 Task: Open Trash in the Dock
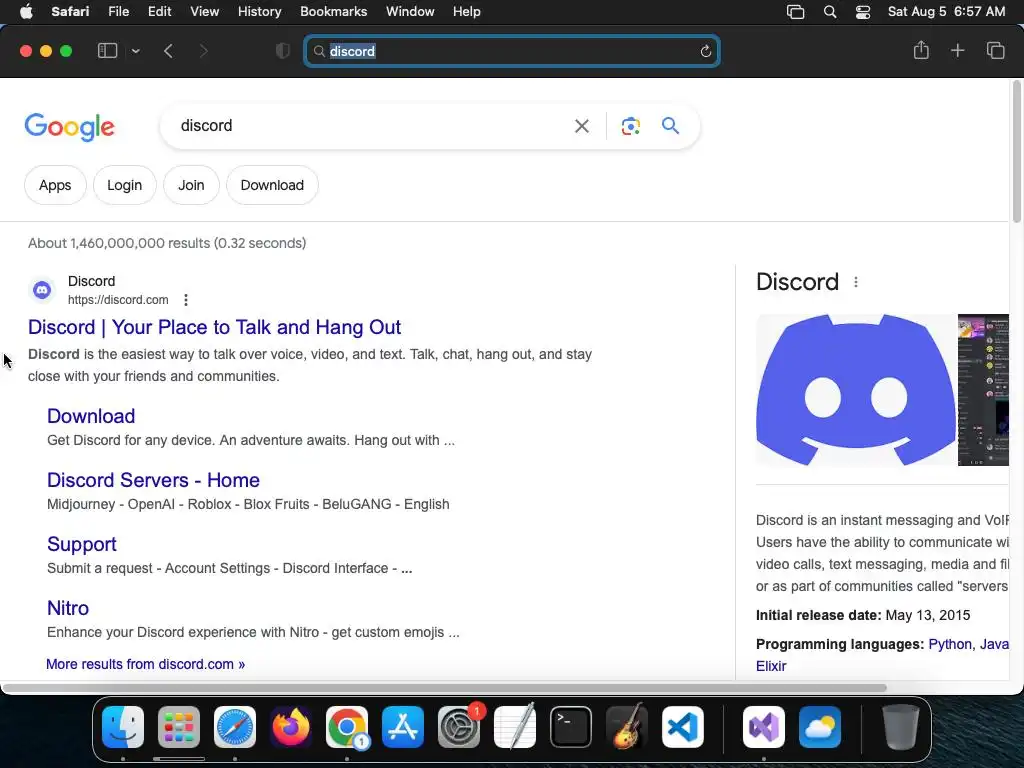coord(901,727)
